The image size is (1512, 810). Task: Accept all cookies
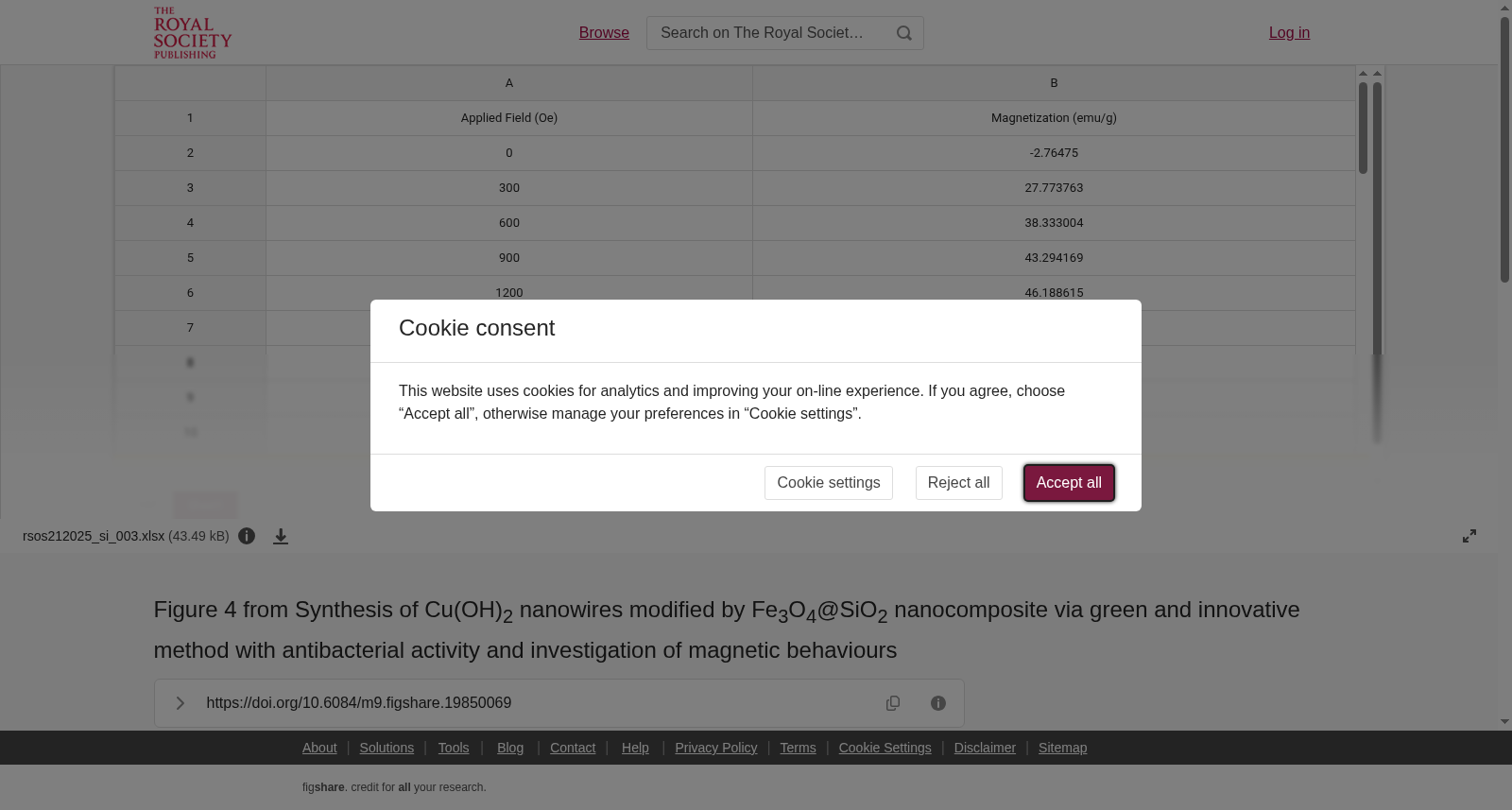1069,483
